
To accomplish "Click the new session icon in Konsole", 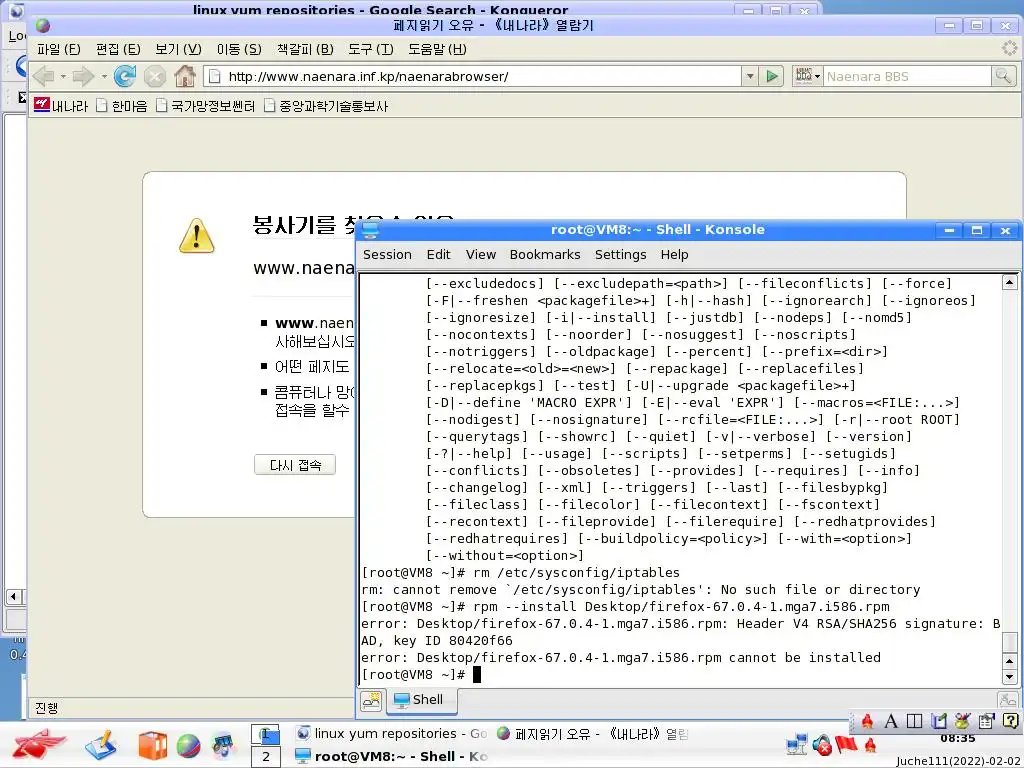I will [x=372, y=701].
